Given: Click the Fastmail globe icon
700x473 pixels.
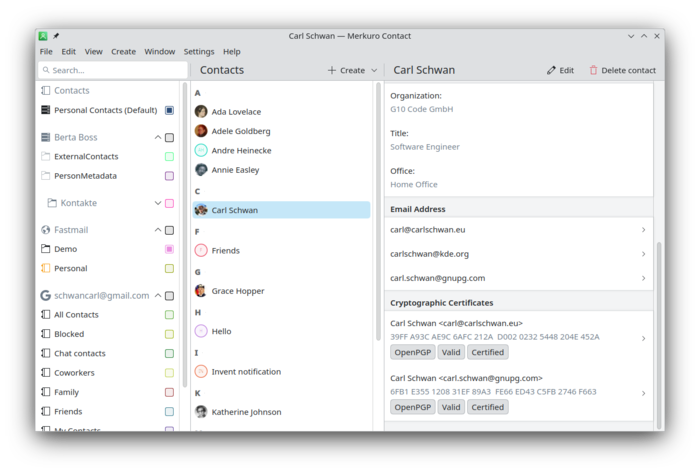Looking at the screenshot, I should 46,230.
